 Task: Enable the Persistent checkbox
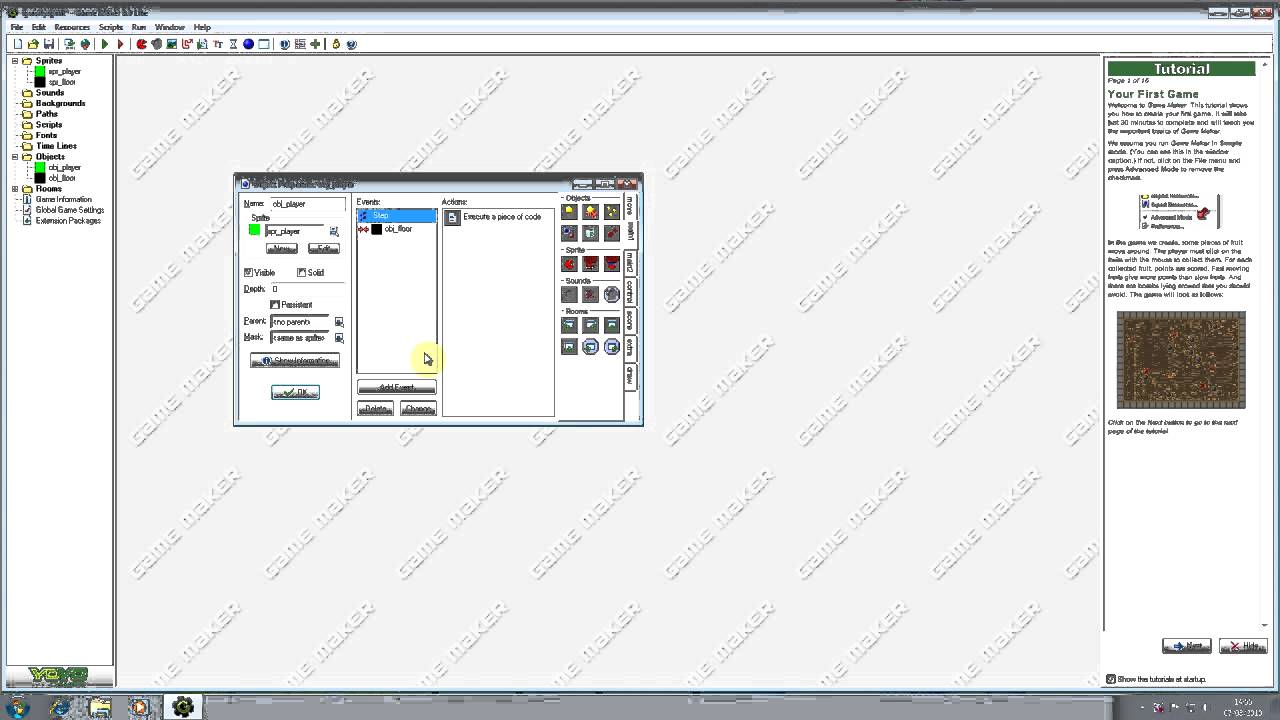point(275,304)
